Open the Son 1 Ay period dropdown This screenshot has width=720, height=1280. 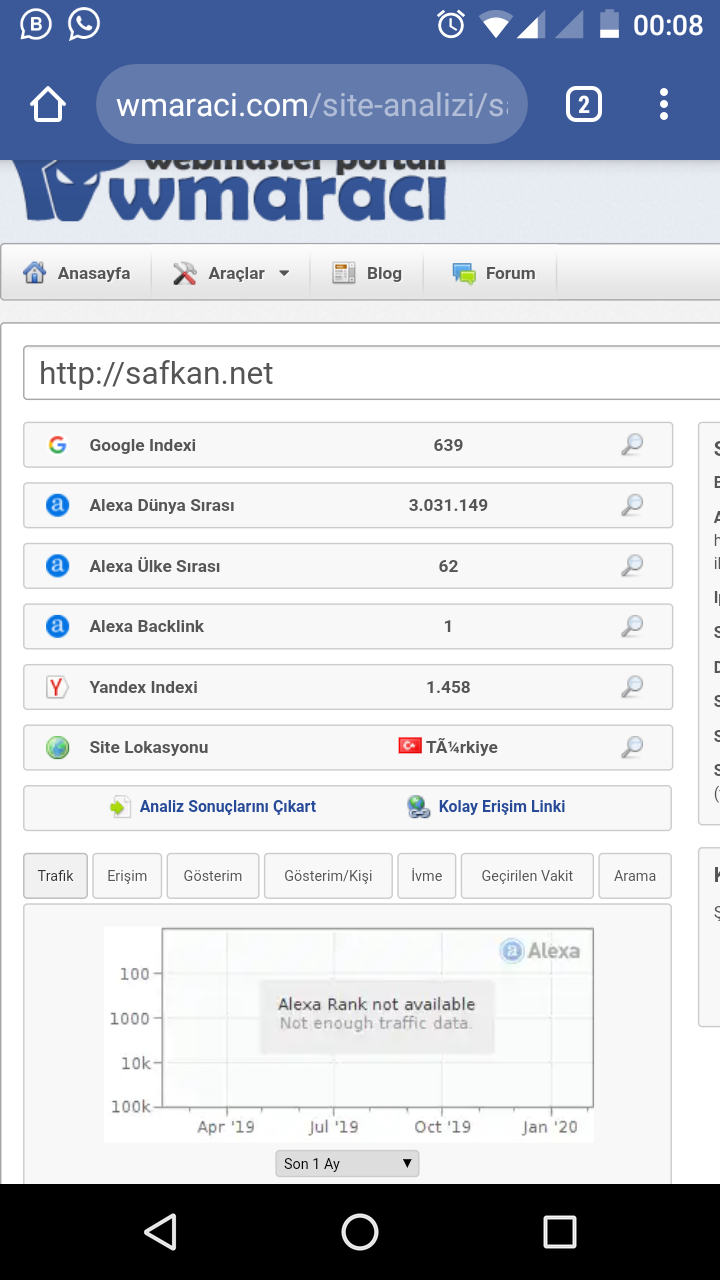pos(347,1163)
